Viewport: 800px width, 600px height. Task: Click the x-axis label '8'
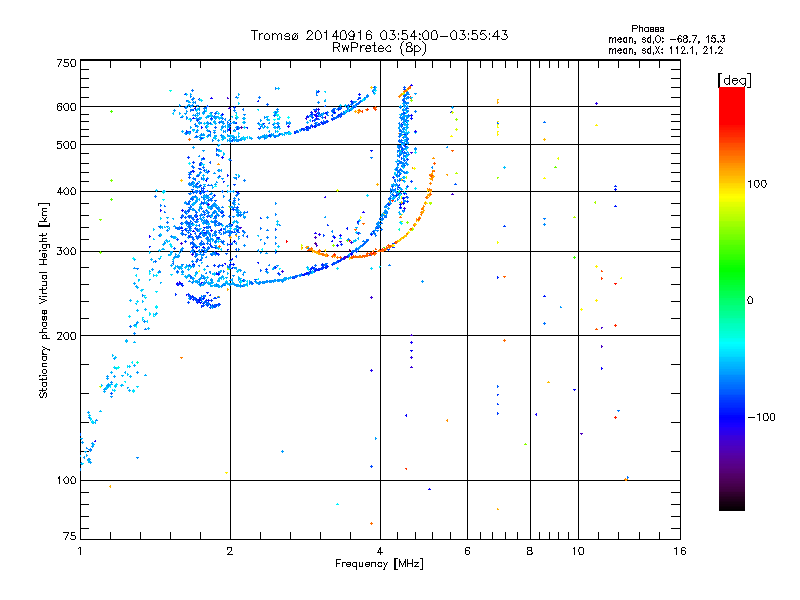(530, 551)
